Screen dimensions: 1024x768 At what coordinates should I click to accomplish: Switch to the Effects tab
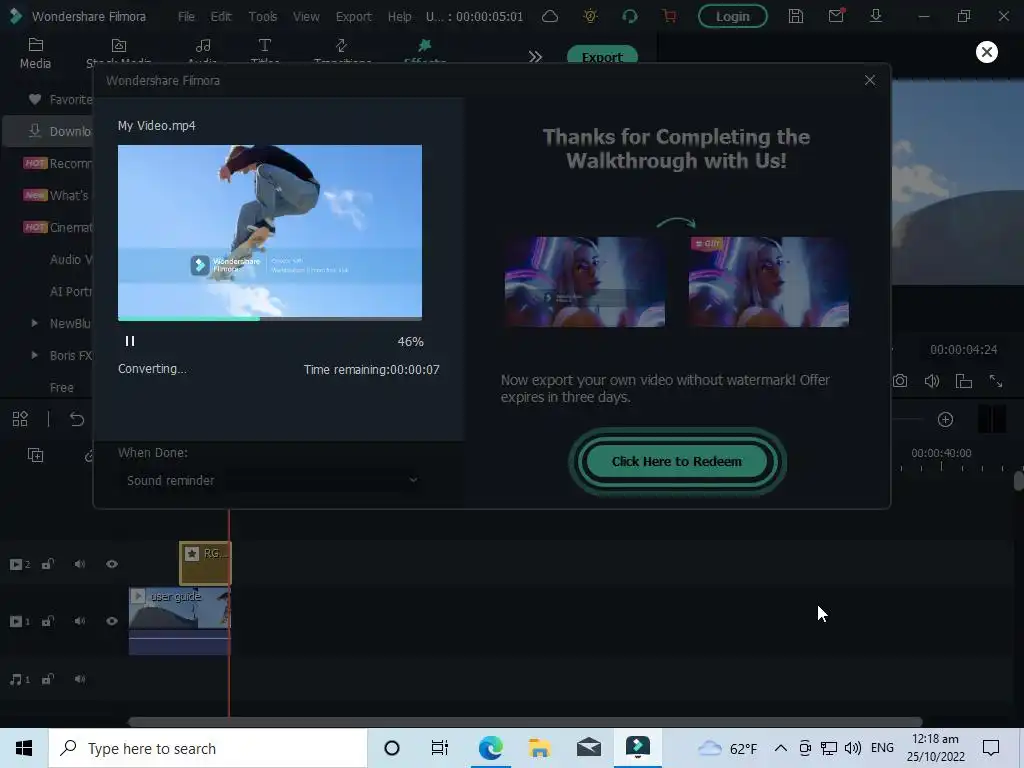(x=424, y=52)
